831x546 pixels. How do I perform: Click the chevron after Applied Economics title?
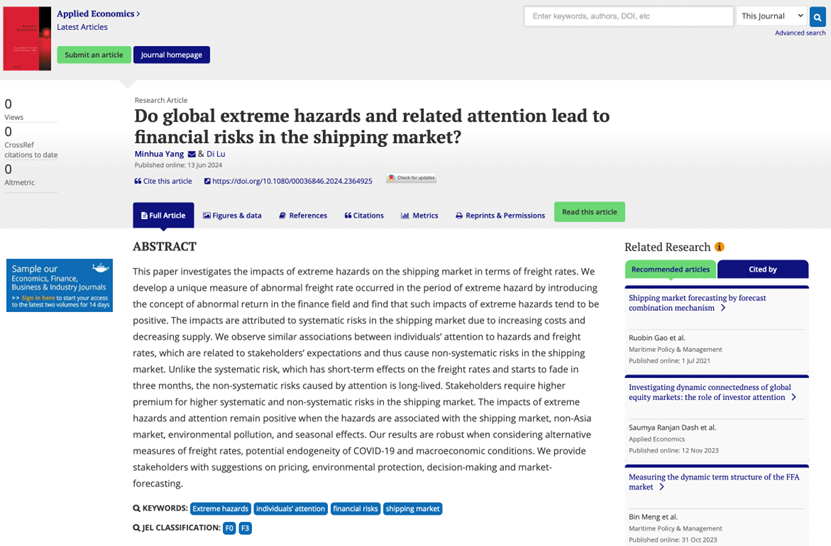[138, 14]
